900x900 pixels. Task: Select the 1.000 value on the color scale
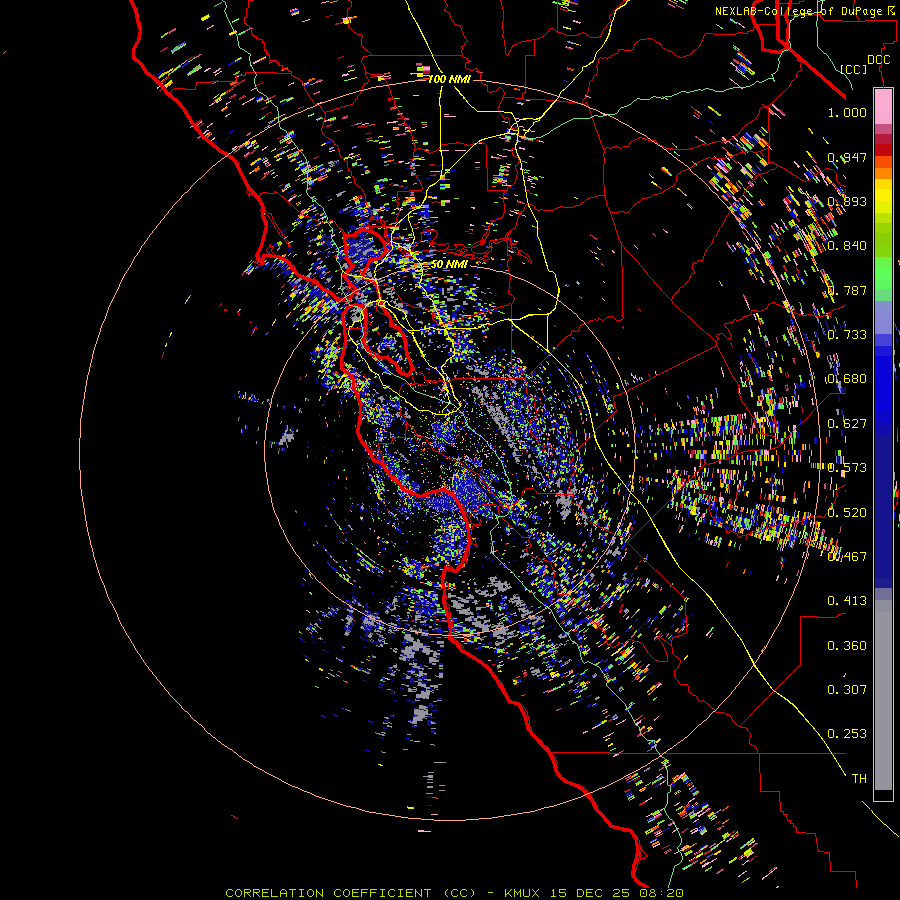[x=847, y=112]
